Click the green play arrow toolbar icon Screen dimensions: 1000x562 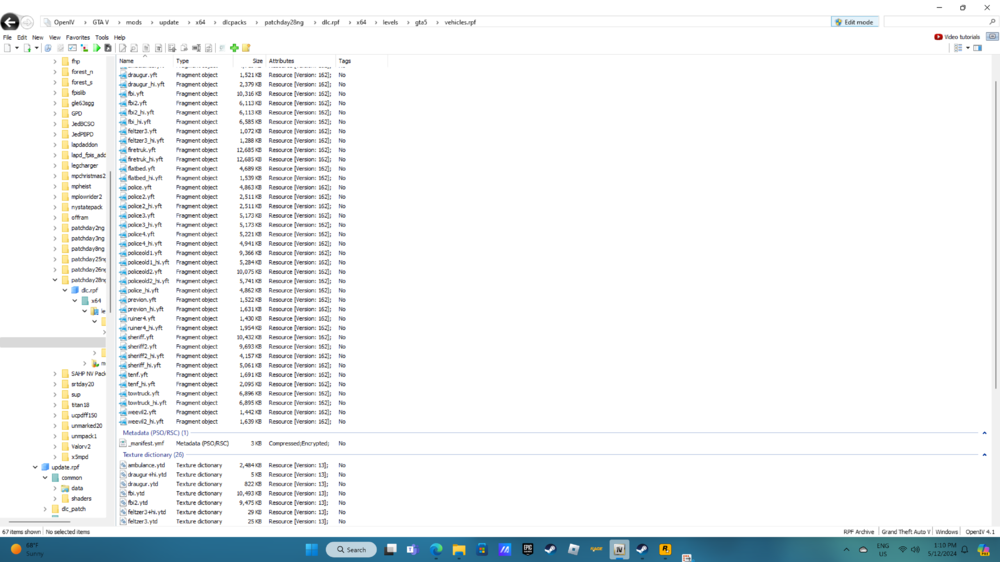[96, 48]
